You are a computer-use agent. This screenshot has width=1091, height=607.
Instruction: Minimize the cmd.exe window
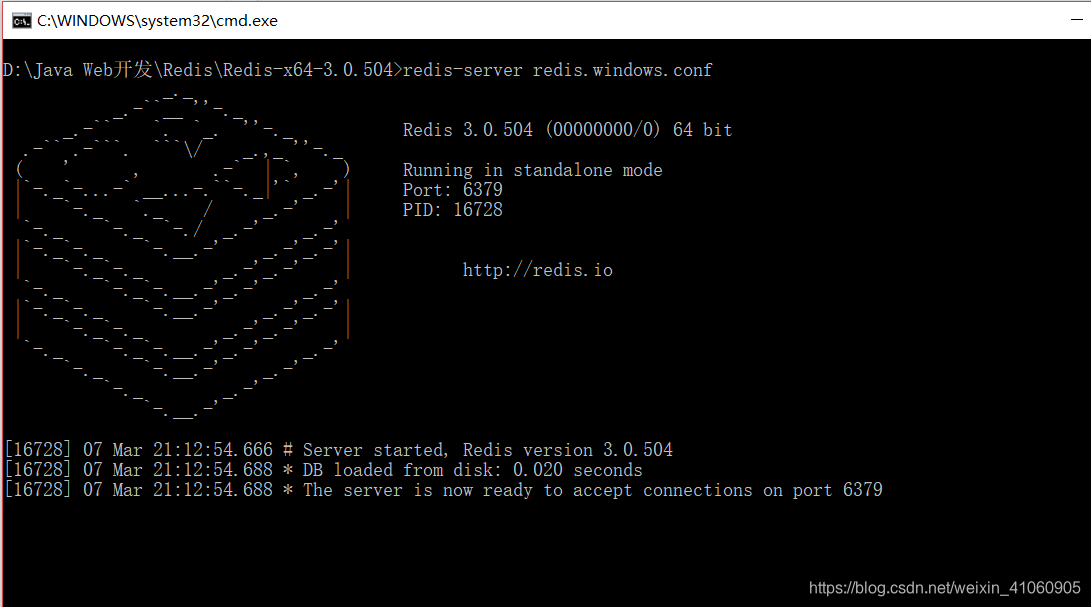pyautogui.click(x=1076, y=20)
